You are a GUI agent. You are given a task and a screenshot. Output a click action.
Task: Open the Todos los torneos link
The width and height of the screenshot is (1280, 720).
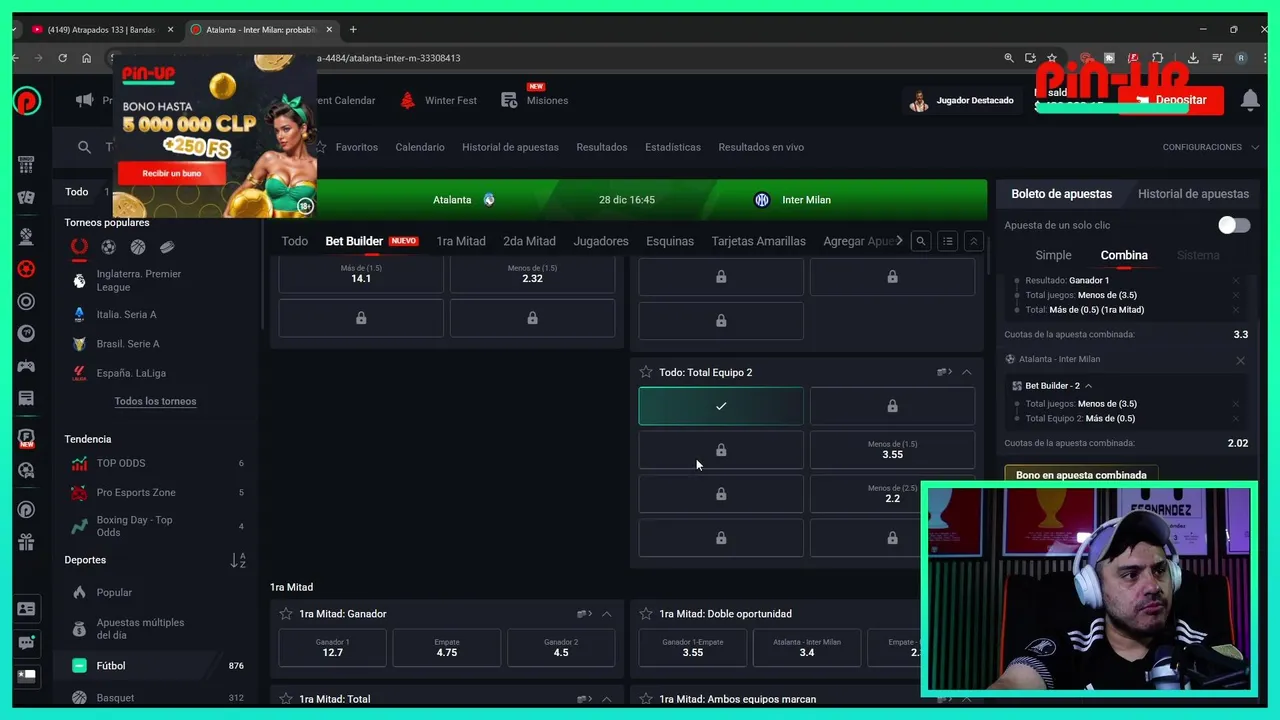click(155, 401)
